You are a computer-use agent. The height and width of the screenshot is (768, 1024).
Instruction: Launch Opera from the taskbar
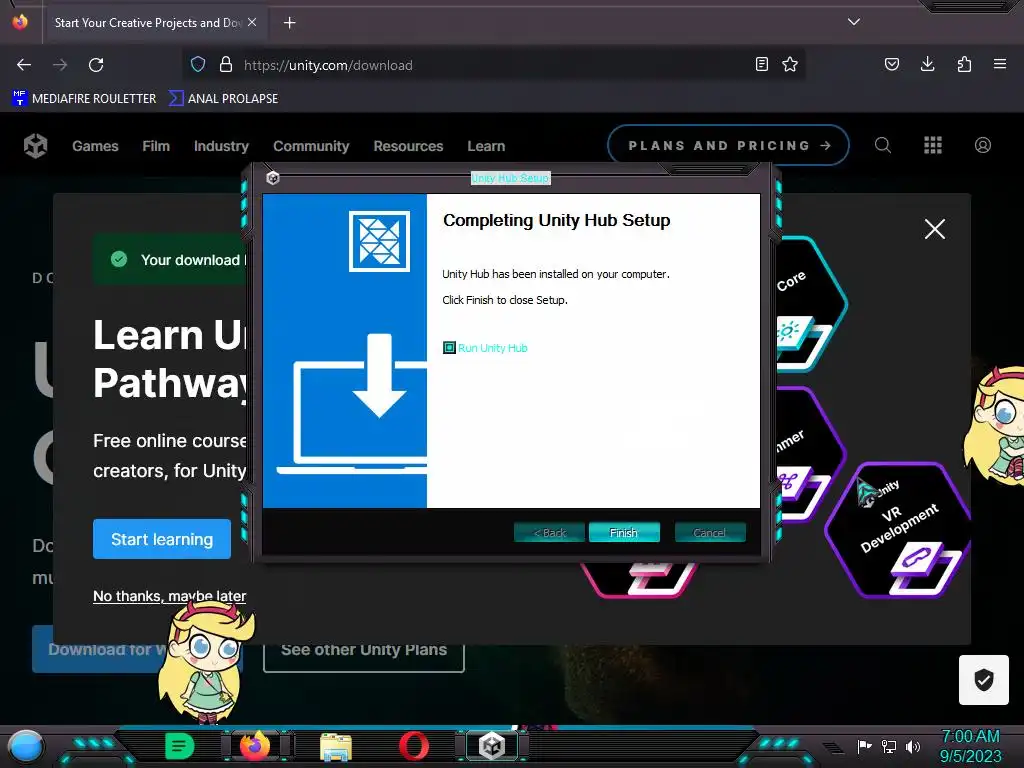pos(414,746)
